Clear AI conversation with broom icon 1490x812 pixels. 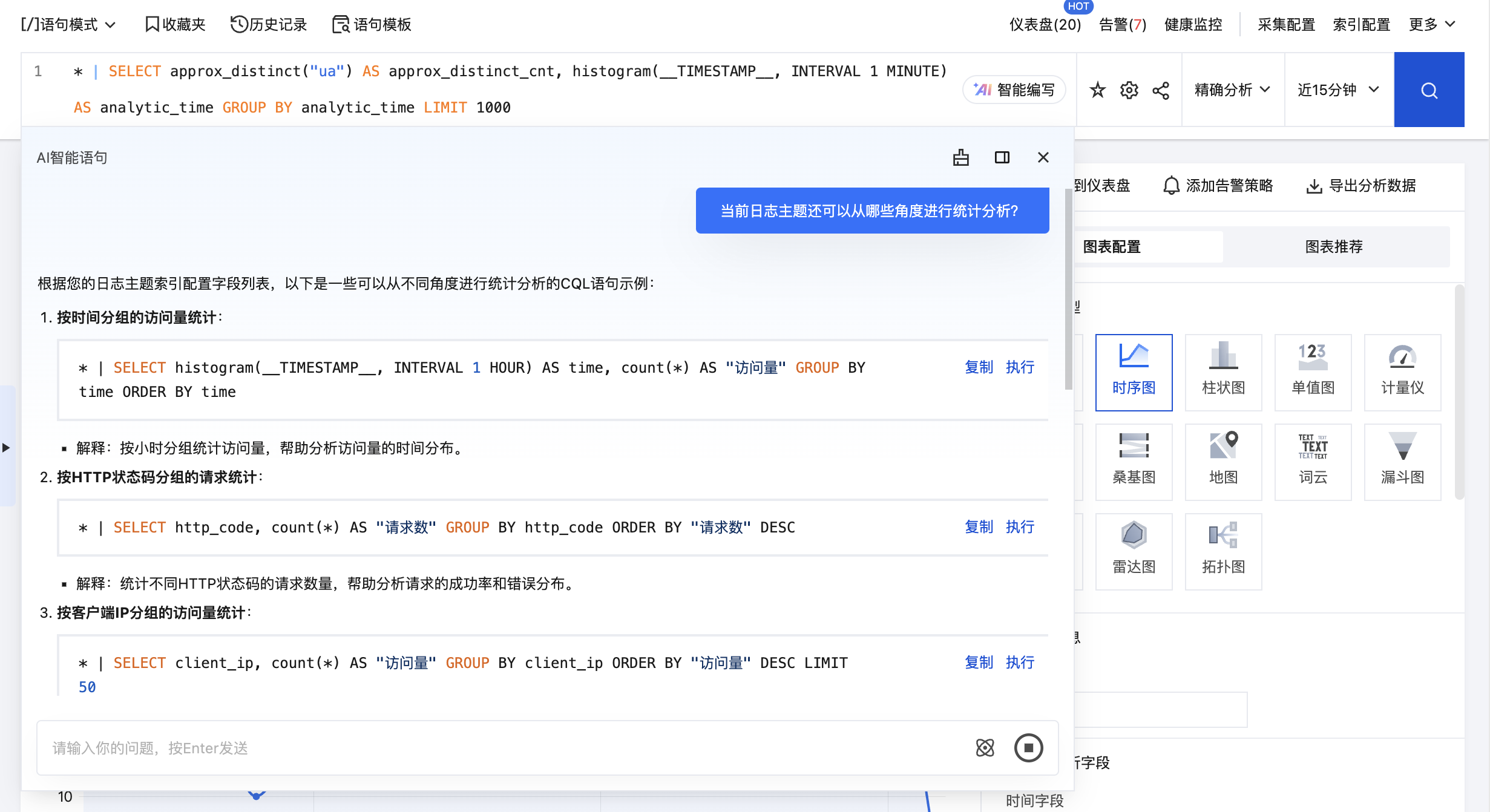tap(961, 157)
